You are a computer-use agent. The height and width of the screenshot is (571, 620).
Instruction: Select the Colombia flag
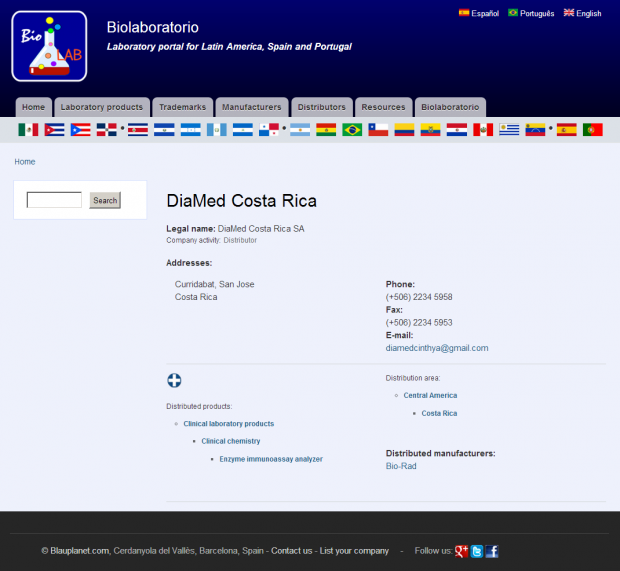tap(405, 130)
